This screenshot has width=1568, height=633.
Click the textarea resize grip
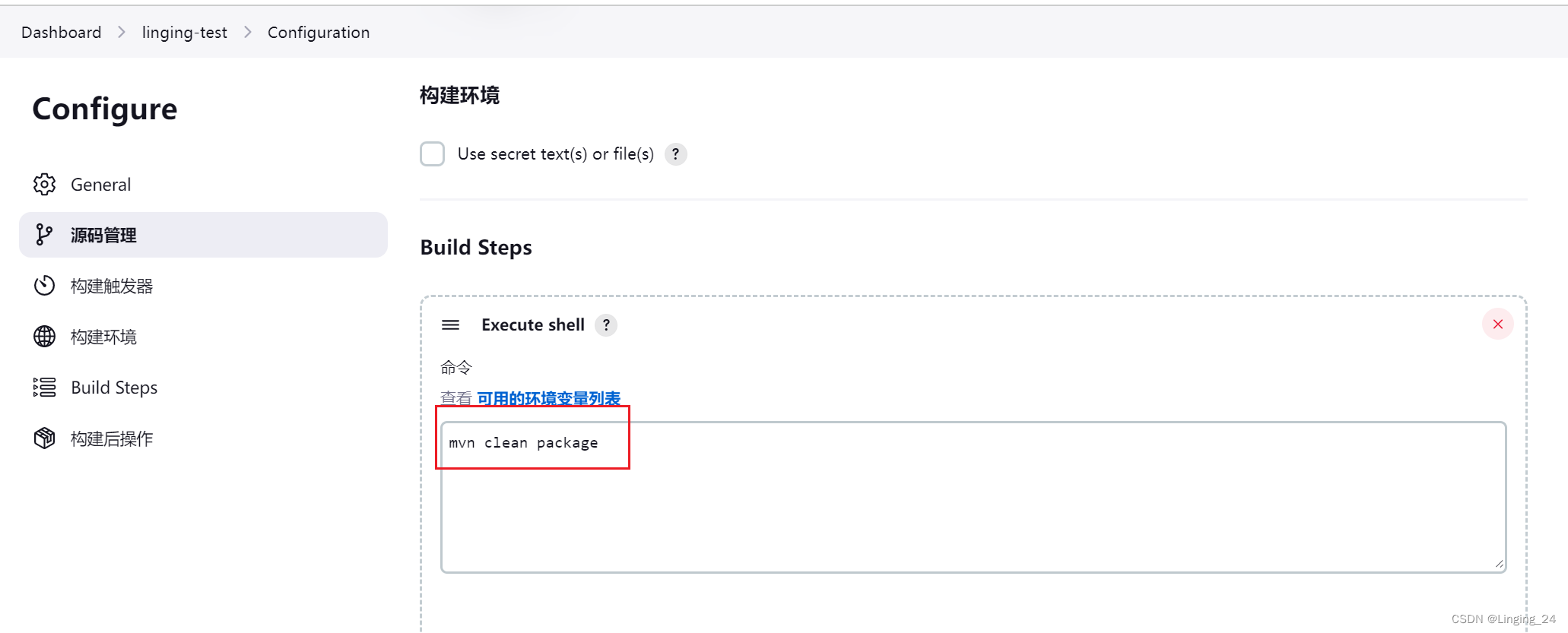point(1498,564)
